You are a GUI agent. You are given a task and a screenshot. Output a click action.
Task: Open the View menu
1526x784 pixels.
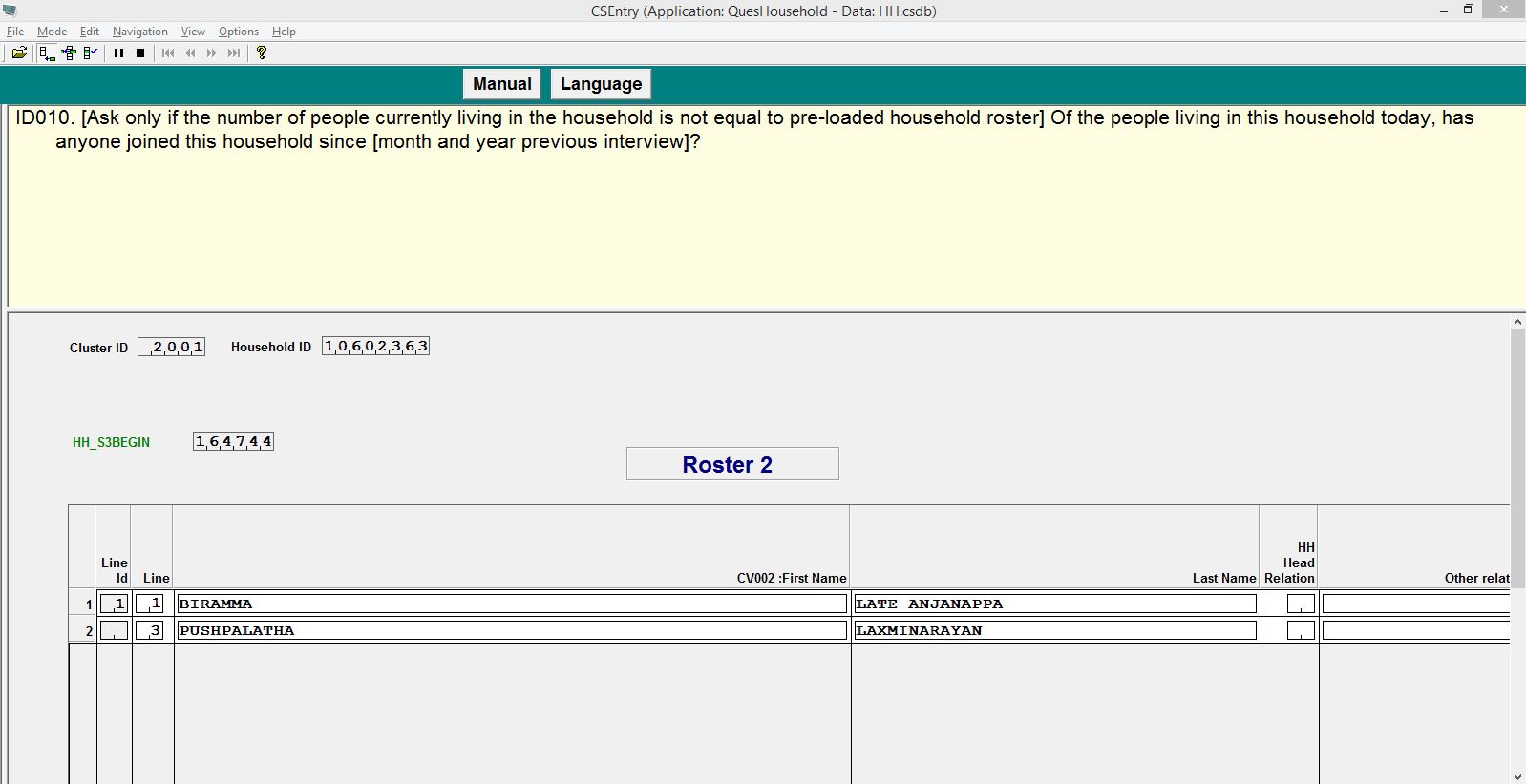[x=193, y=32]
